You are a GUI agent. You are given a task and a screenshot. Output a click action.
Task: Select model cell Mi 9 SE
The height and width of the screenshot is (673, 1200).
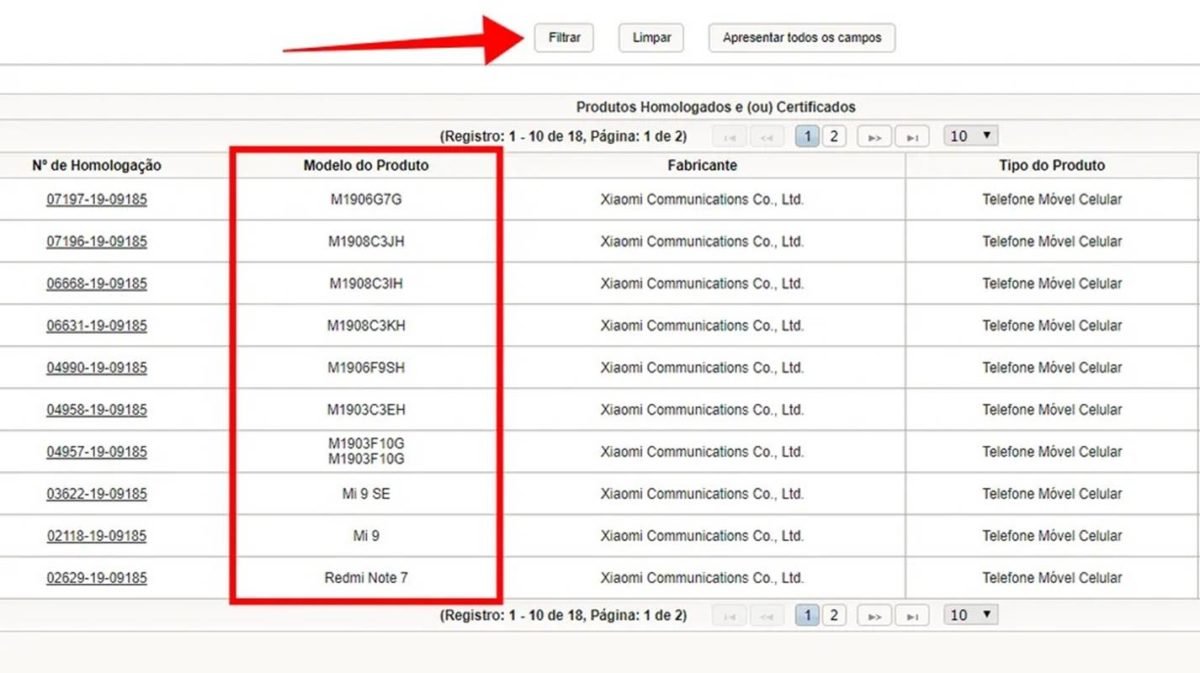pyautogui.click(x=366, y=493)
